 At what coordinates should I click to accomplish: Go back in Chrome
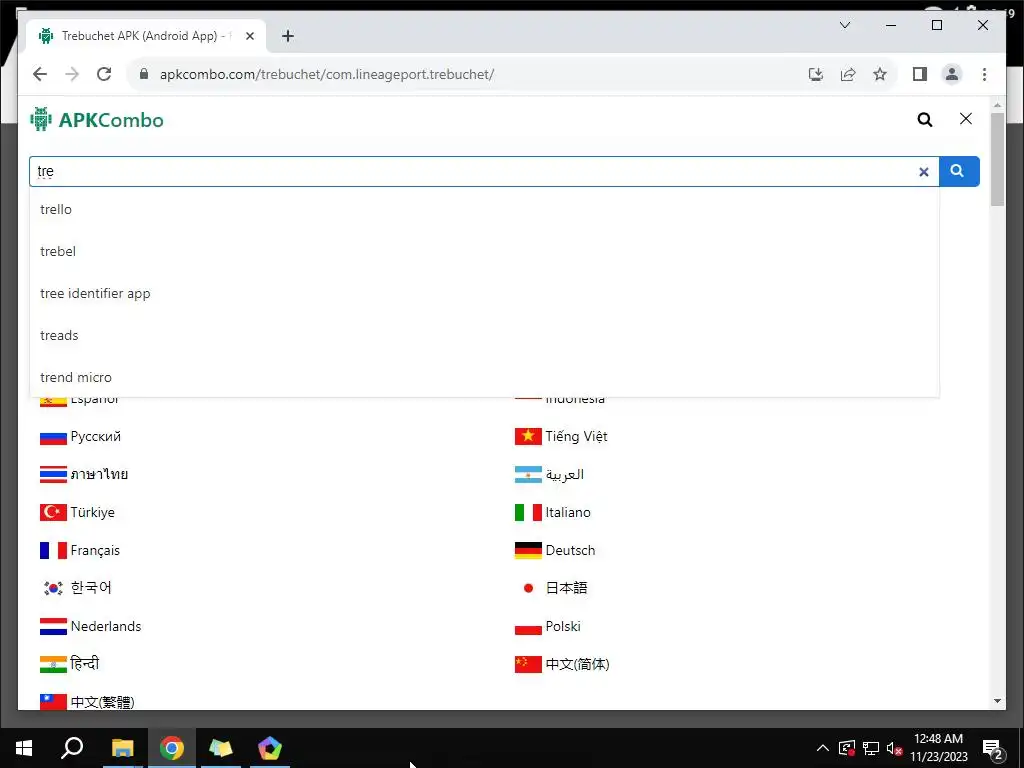(x=40, y=74)
